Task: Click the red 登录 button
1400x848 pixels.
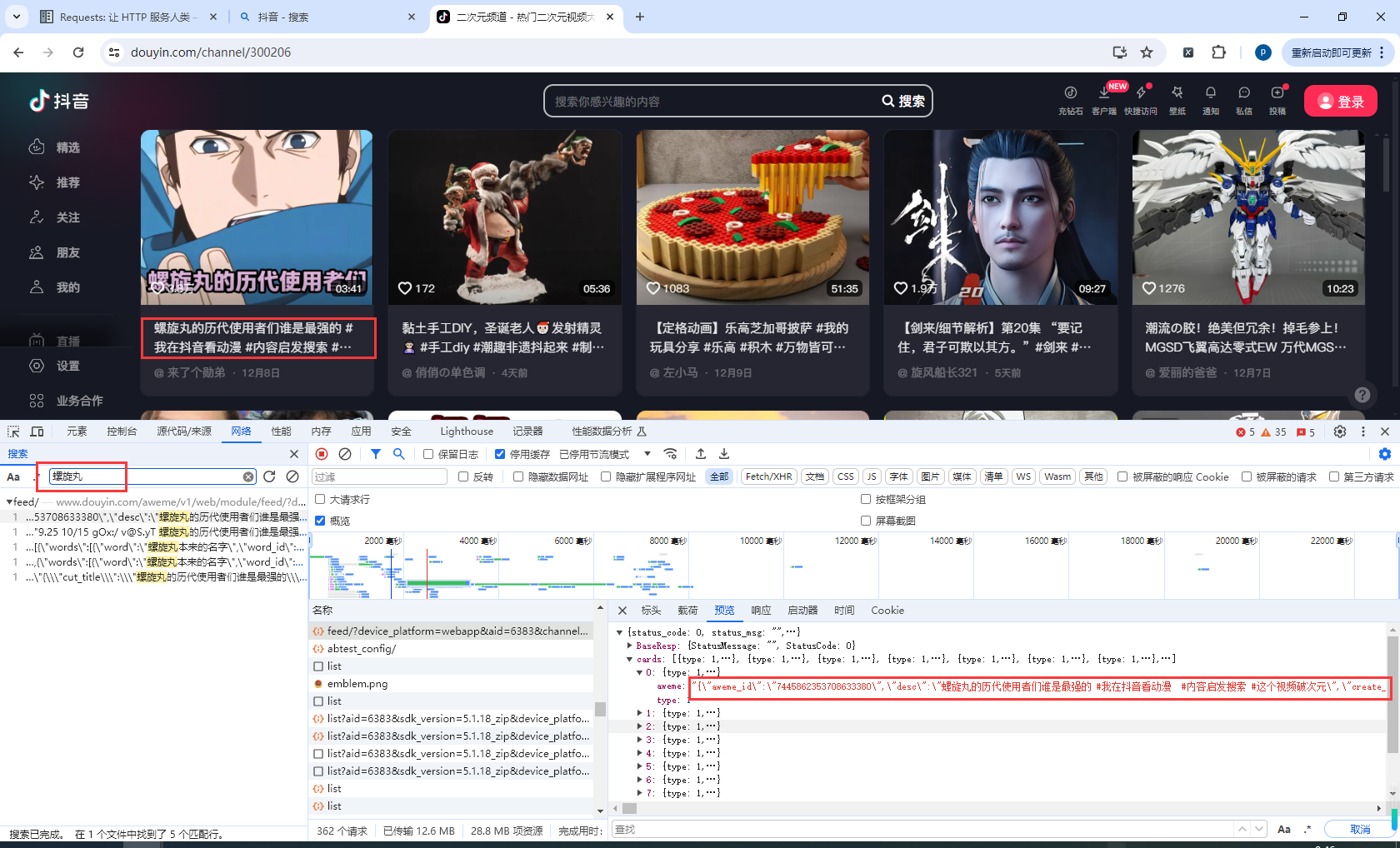Action: click(1341, 101)
